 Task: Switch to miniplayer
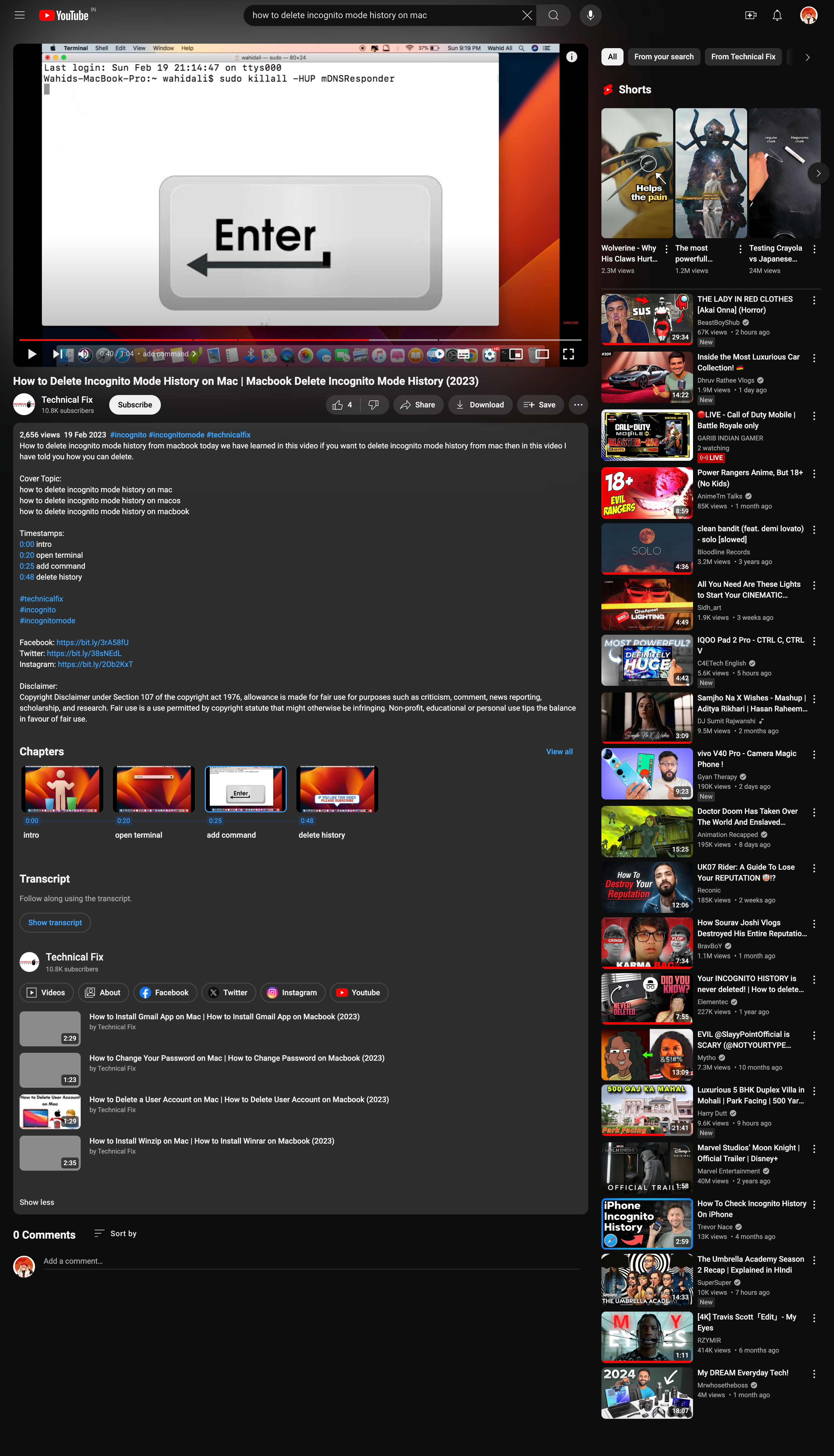coord(516,354)
